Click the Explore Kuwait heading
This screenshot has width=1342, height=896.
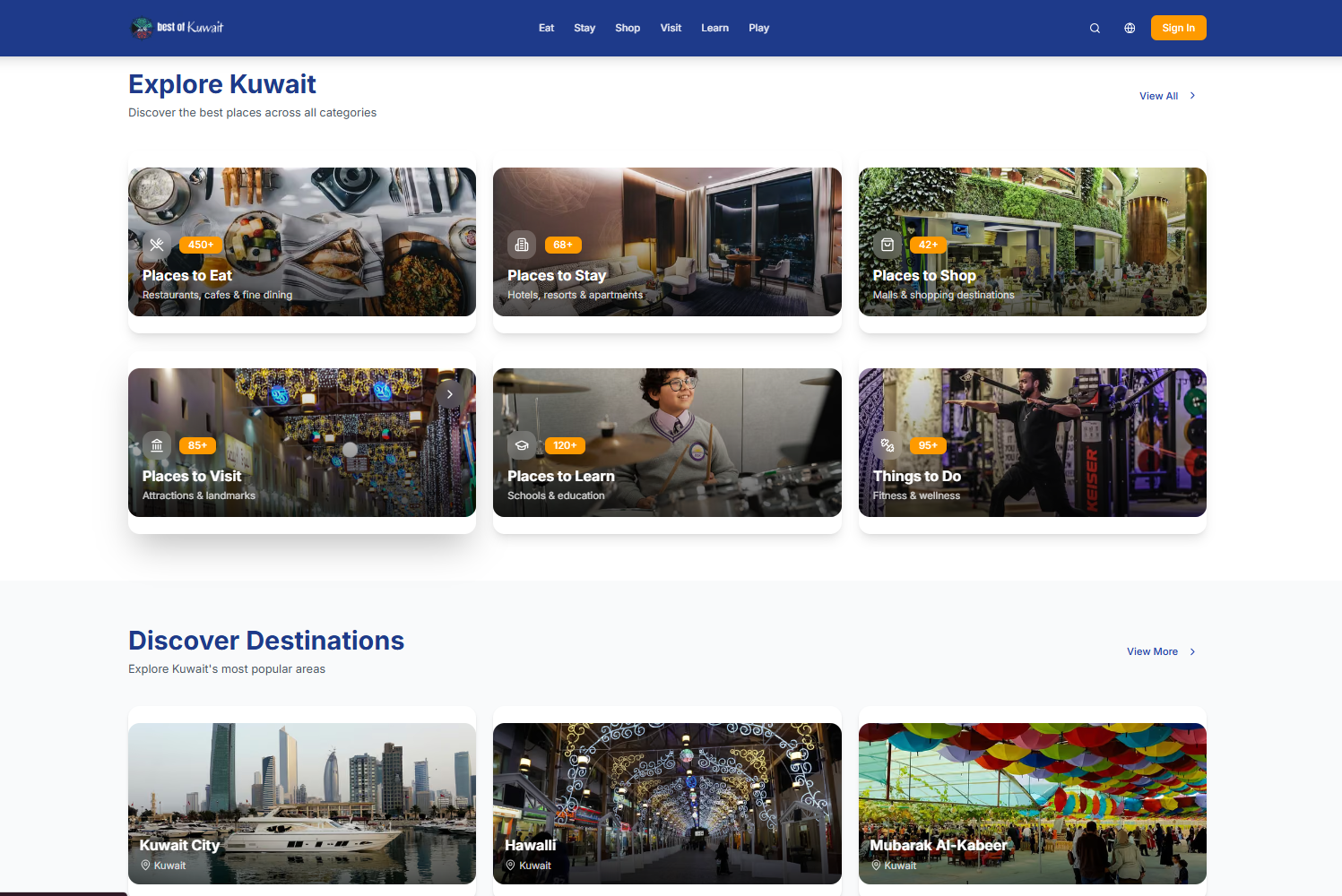[x=222, y=84]
